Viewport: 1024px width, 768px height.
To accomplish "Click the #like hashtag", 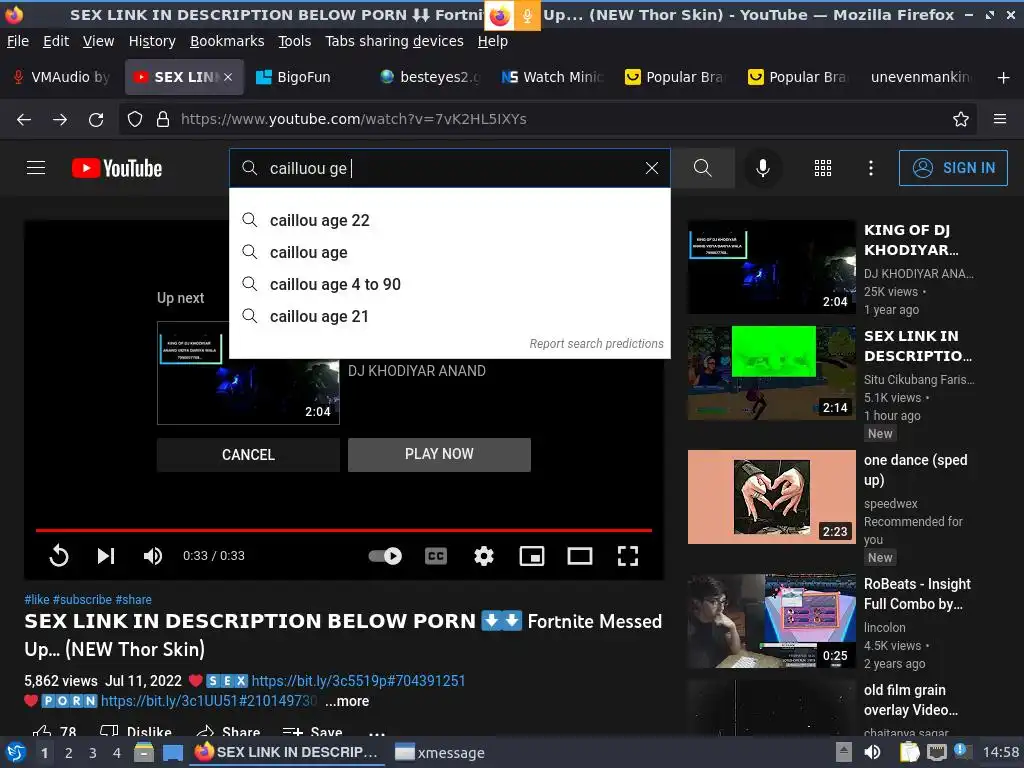I will tap(37, 600).
